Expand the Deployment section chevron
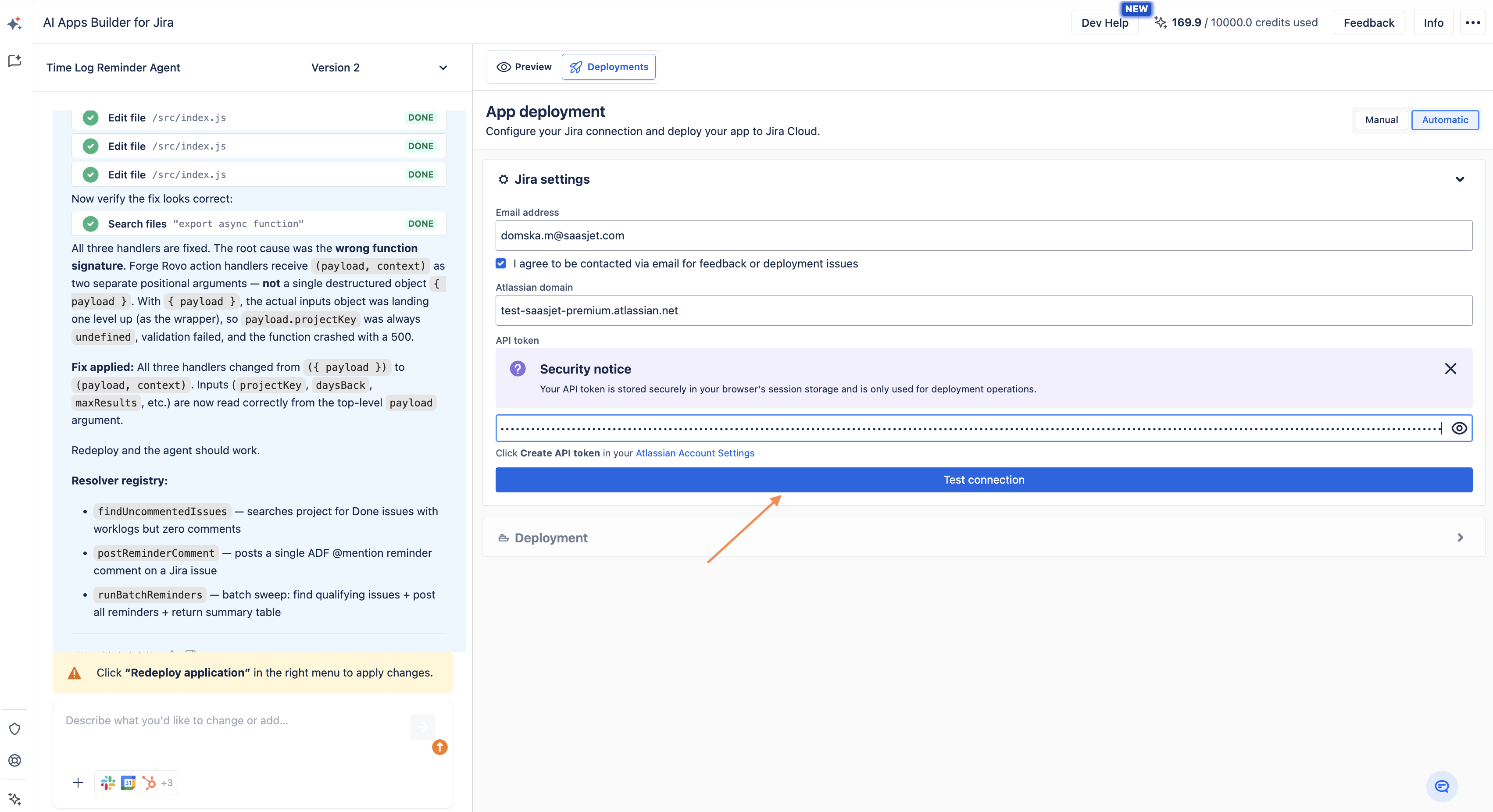Image resolution: width=1493 pixels, height=812 pixels. point(1460,538)
